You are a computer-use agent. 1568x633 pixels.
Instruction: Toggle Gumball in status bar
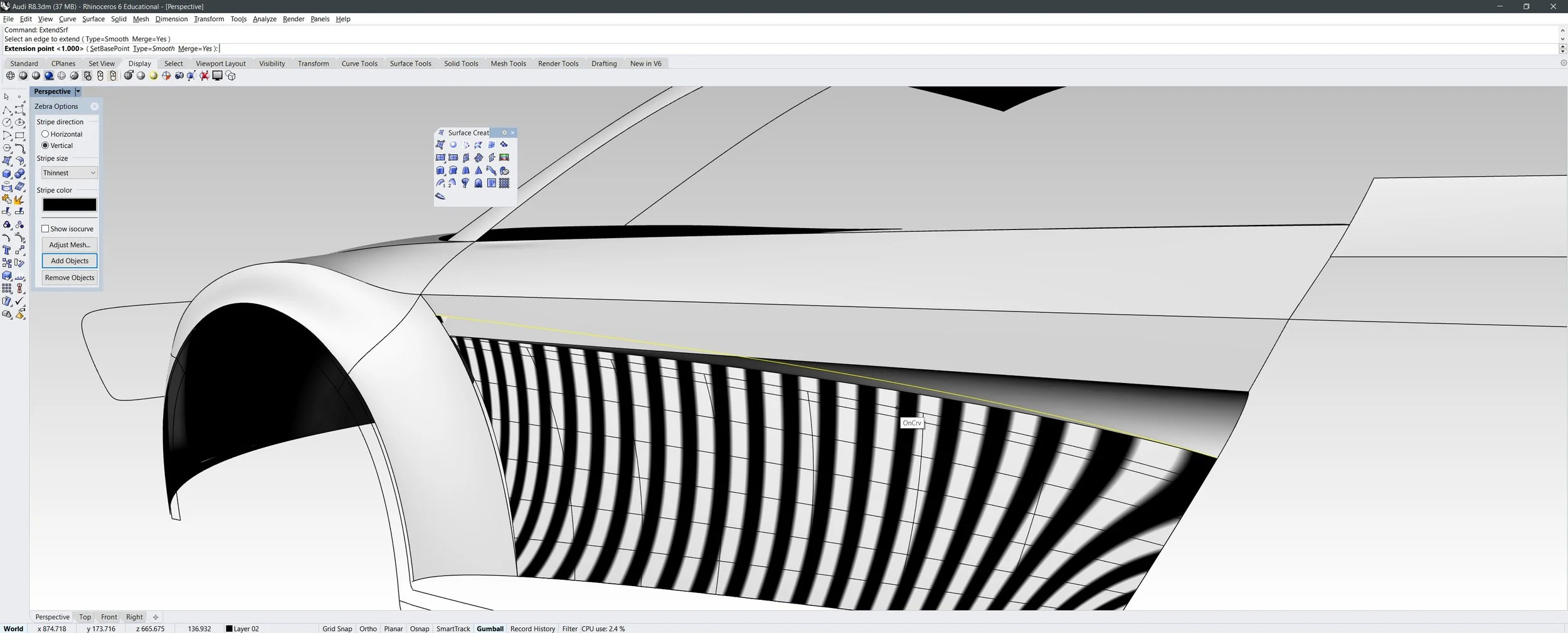(x=490, y=629)
